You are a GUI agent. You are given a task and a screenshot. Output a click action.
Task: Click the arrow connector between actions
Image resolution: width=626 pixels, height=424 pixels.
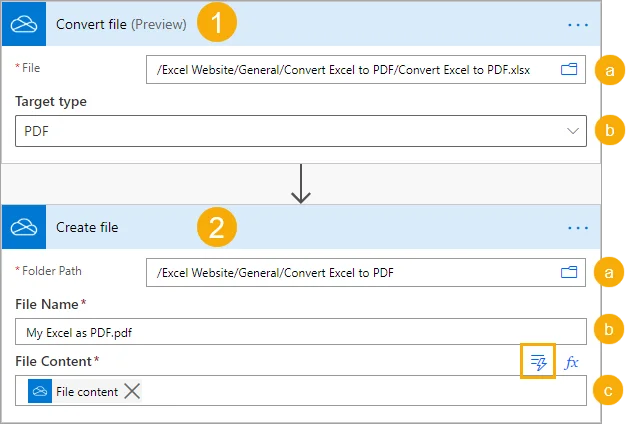[x=301, y=184]
